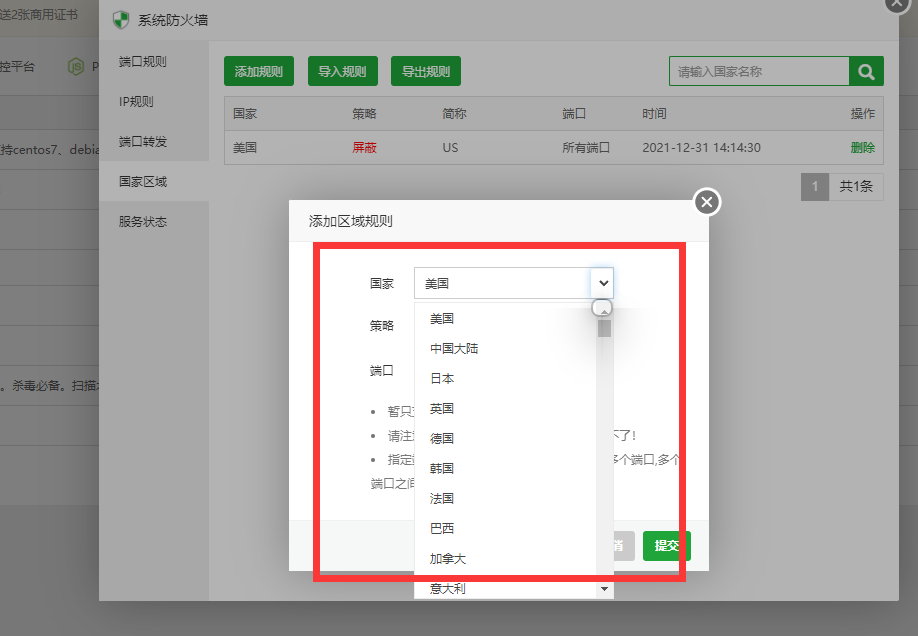Click the 2021-12-31 14:14:30 timestamp
918x636 pixels.
pos(701,148)
